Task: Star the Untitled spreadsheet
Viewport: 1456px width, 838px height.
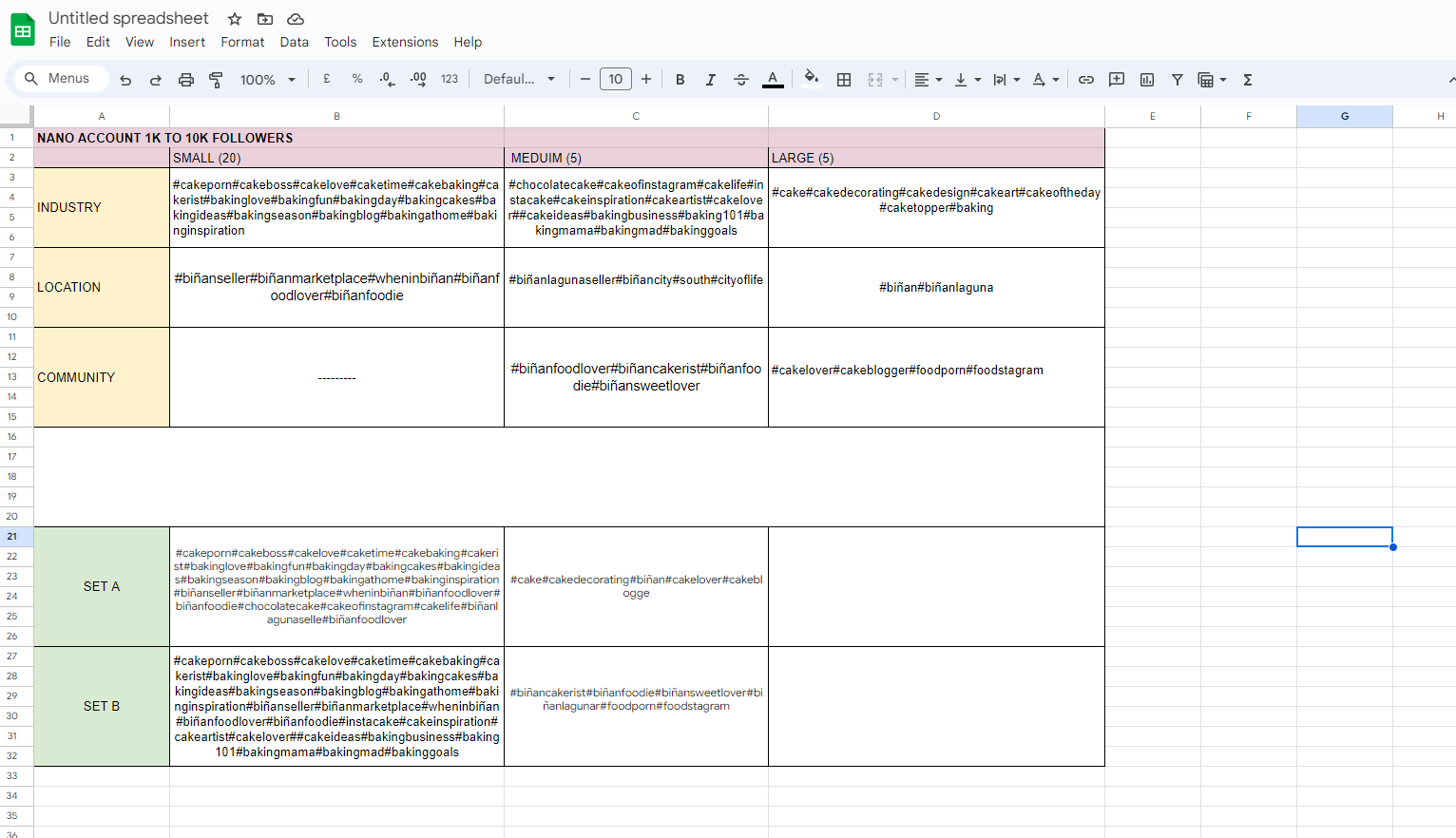Action: tap(235, 19)
